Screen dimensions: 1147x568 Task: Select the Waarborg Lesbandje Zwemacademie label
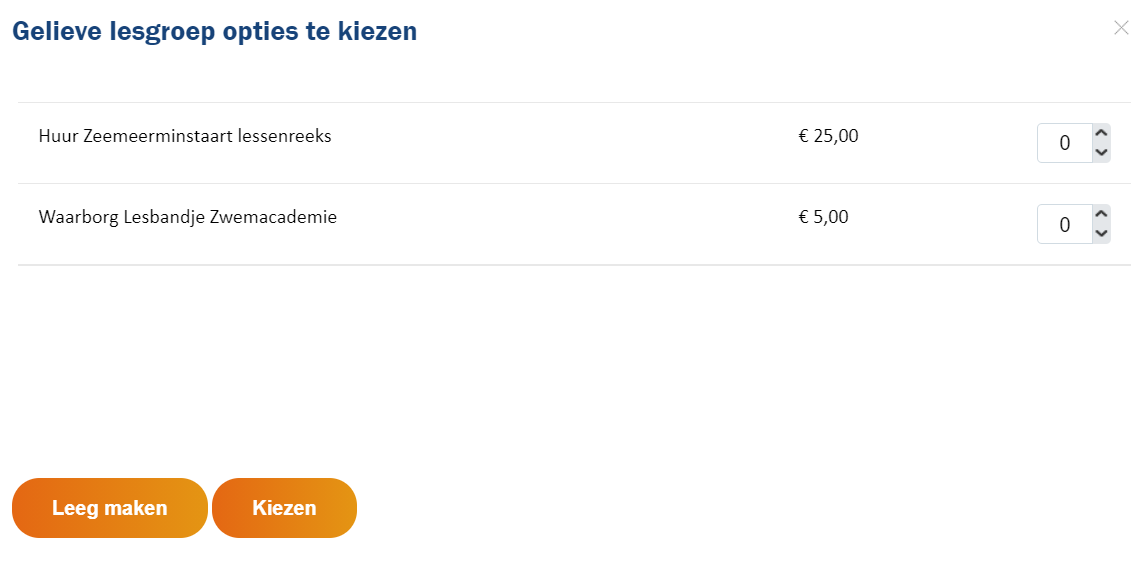[188, 217]
